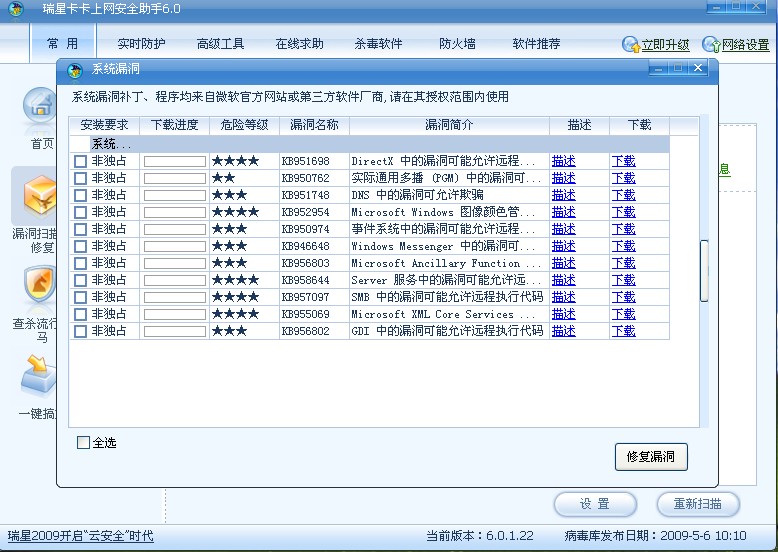Click the 下载进度 column header
Screen dimensions: 778x552
(x=175, y=125)
